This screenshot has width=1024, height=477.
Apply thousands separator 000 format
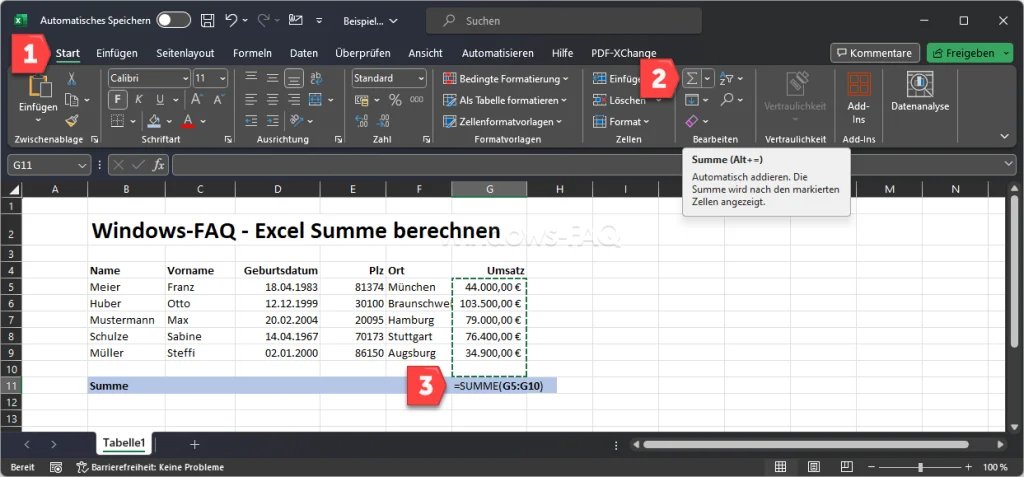click(x=417, y=100)
